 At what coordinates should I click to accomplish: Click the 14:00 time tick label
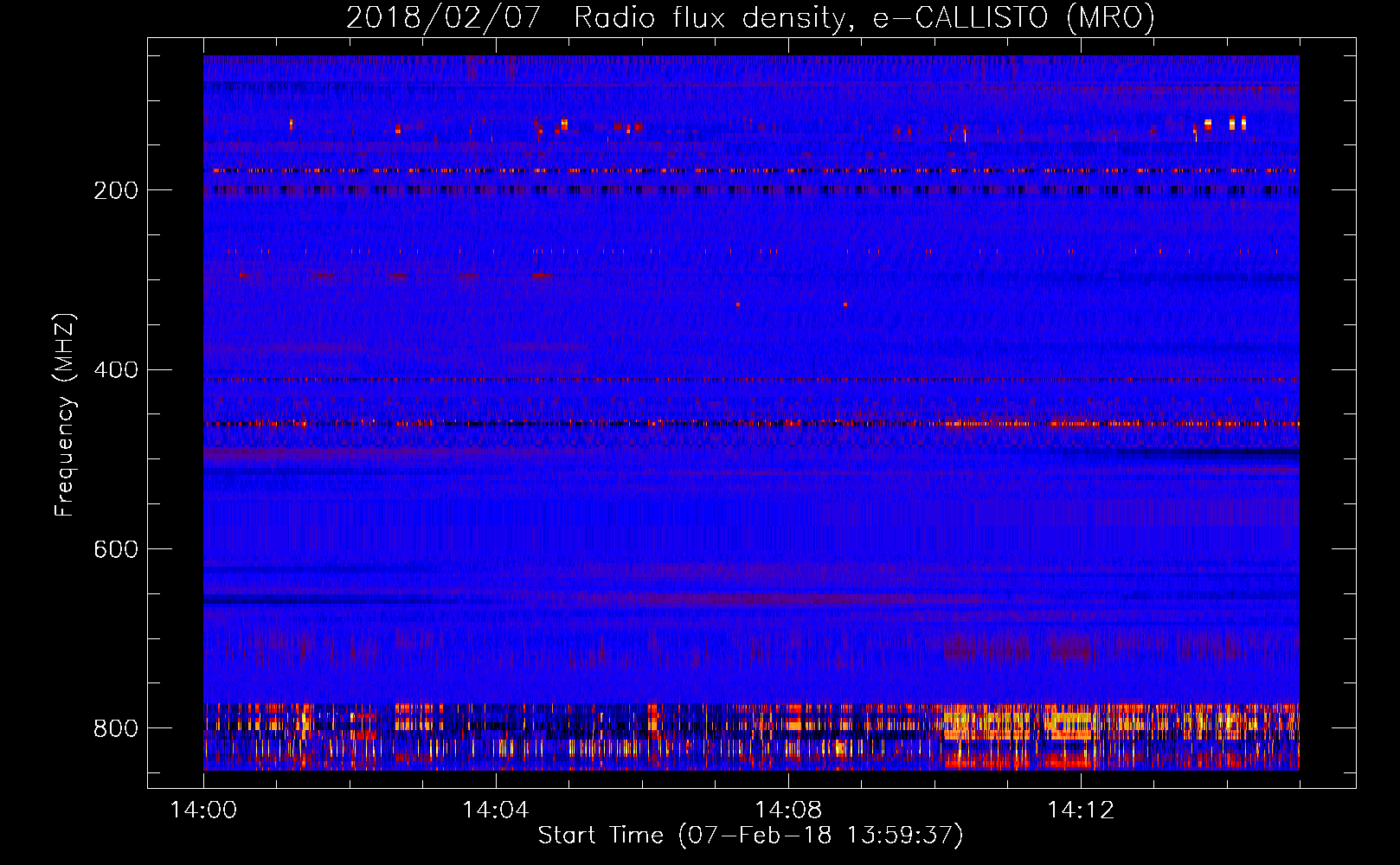[203, 811]
